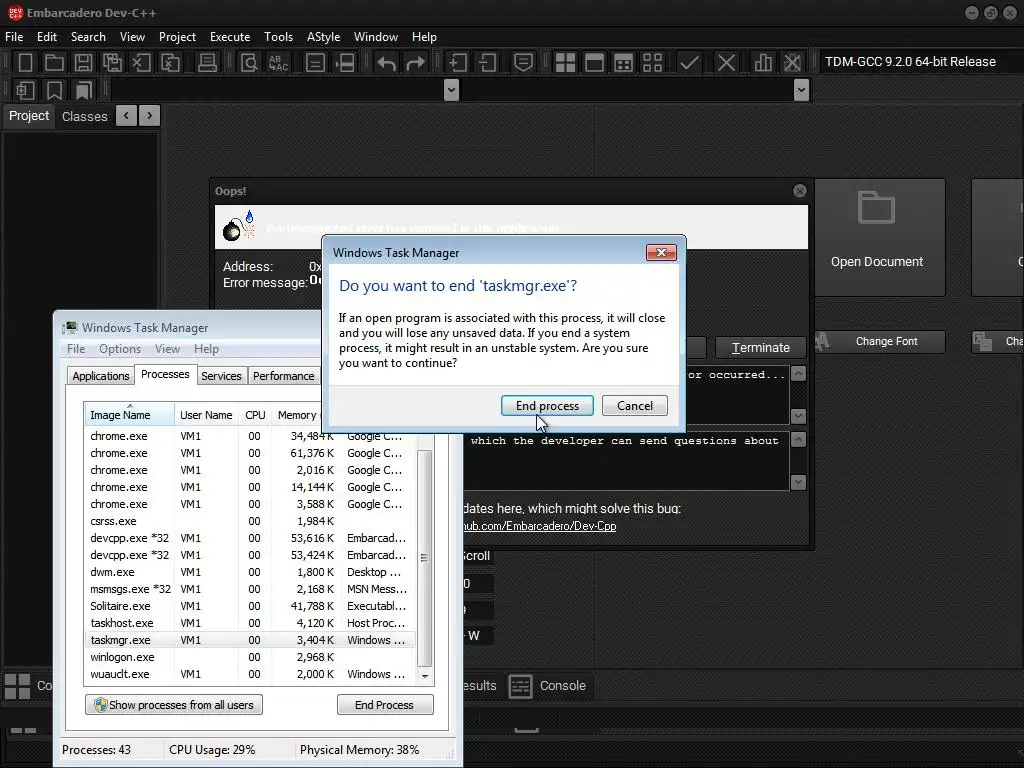Image resolution: width=1024 pixels, height=768 pixels.
Task: Click the Compile and Run toolbar icon
Action: click(x=624, y=63)
